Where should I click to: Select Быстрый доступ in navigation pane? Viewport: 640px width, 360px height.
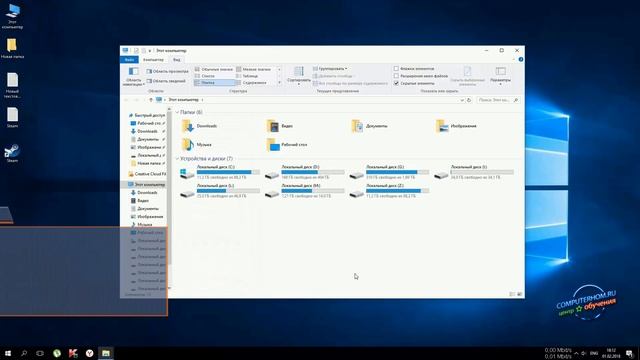click(146, 115)
